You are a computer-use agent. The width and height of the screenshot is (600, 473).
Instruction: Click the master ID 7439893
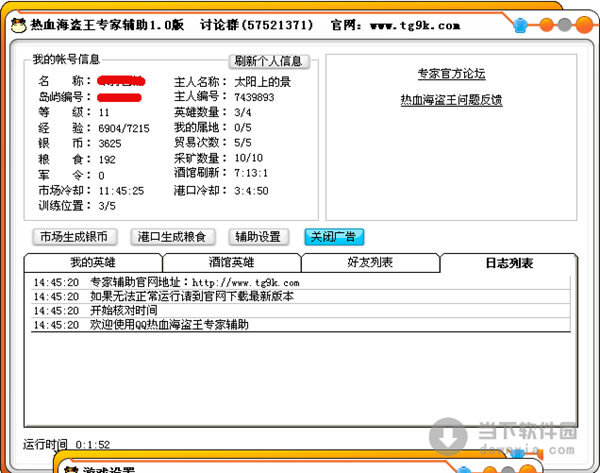254,97
